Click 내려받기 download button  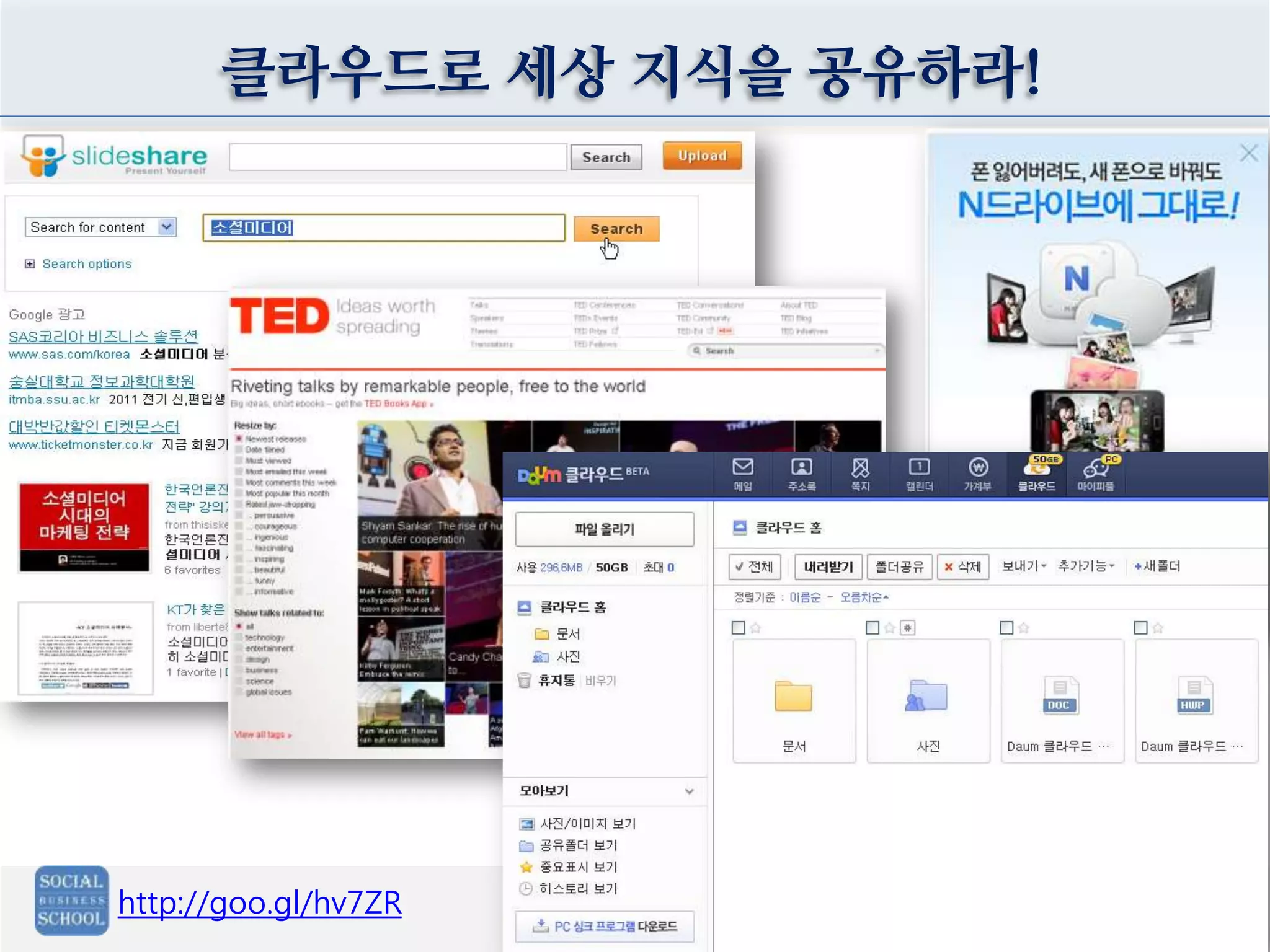point(828,566)
